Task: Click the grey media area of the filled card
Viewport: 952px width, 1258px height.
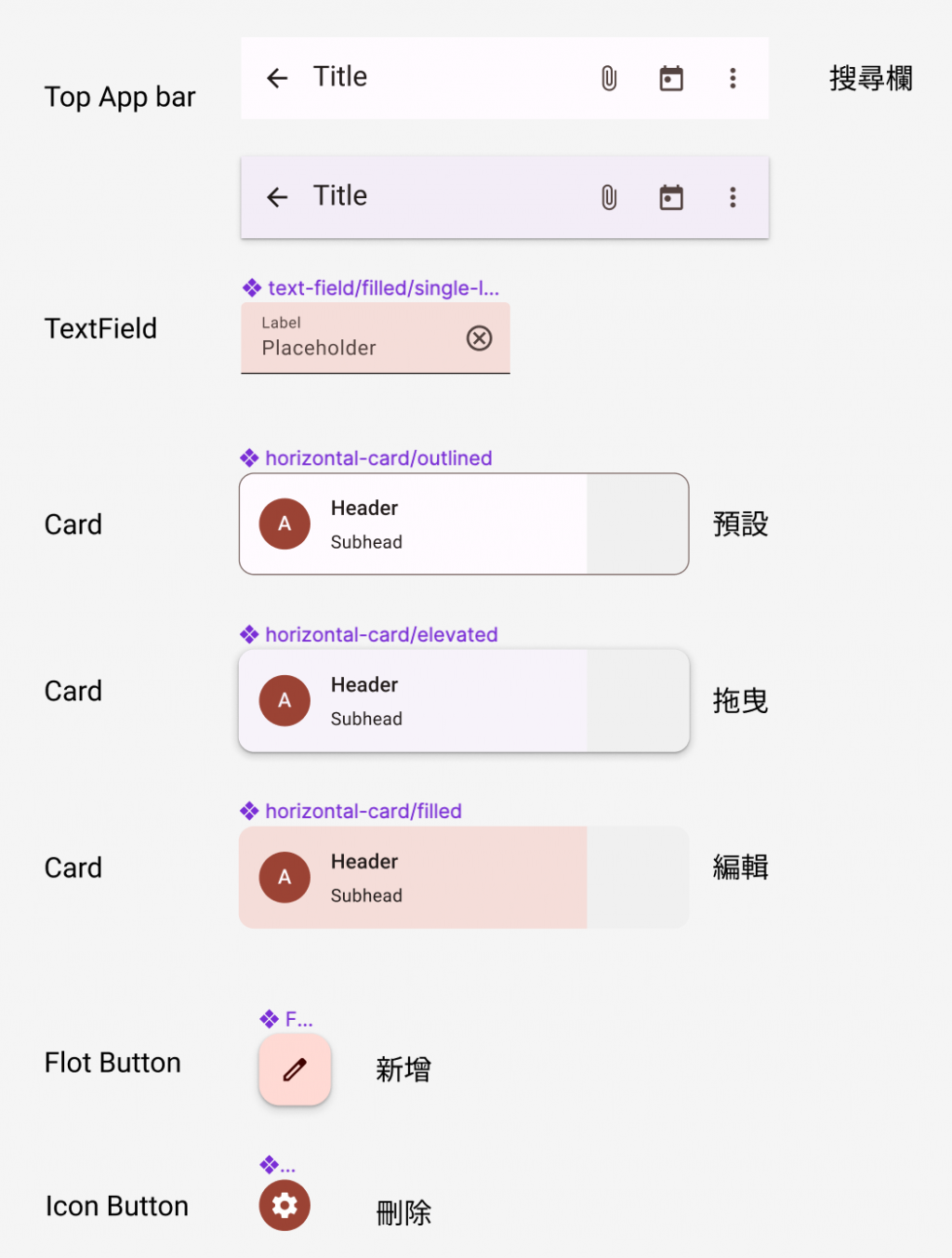Action: coord(638,877)
